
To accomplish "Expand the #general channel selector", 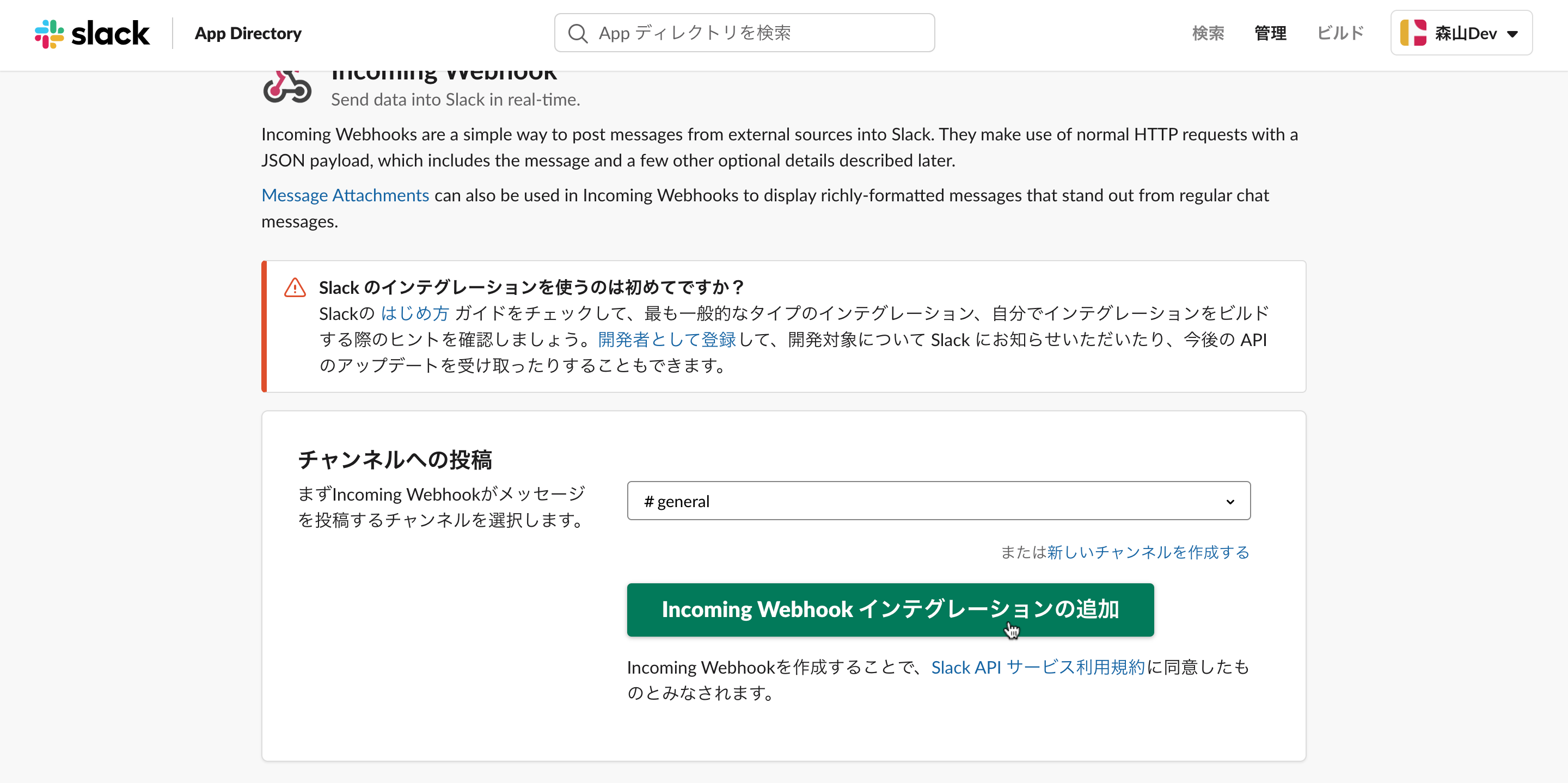I will [x=938, y=501].
